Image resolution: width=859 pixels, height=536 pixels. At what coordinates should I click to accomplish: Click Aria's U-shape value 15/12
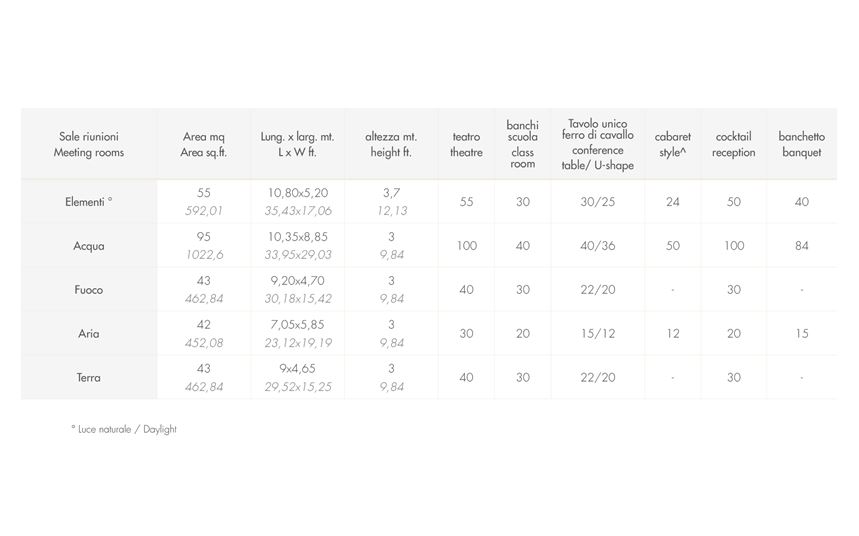click(x=598, y=334)
